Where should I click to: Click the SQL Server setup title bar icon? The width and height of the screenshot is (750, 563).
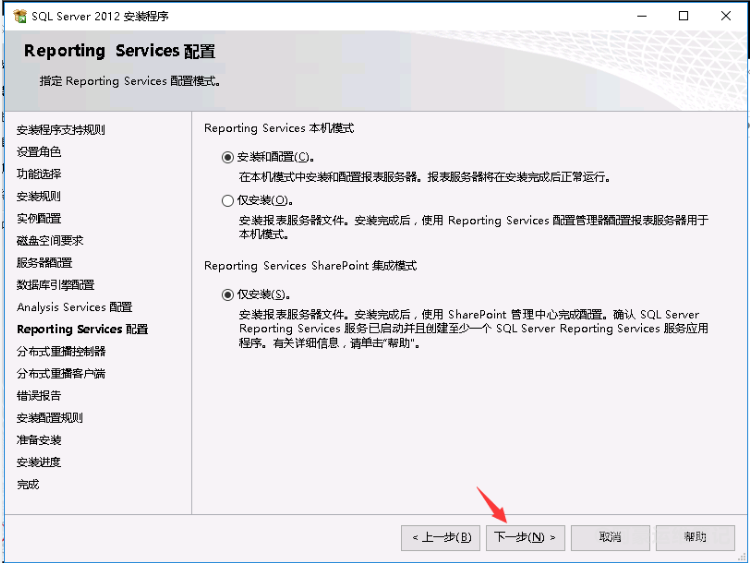19,16
